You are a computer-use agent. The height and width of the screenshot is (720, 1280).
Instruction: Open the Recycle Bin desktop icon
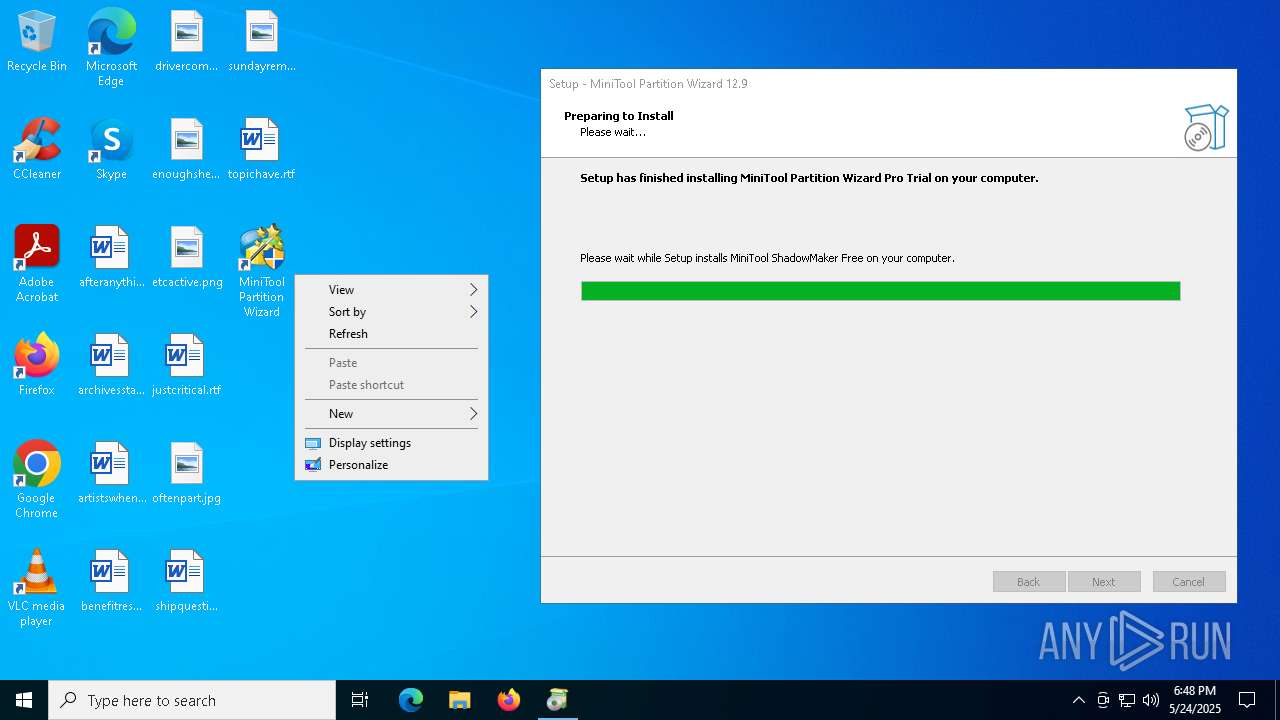37,42
